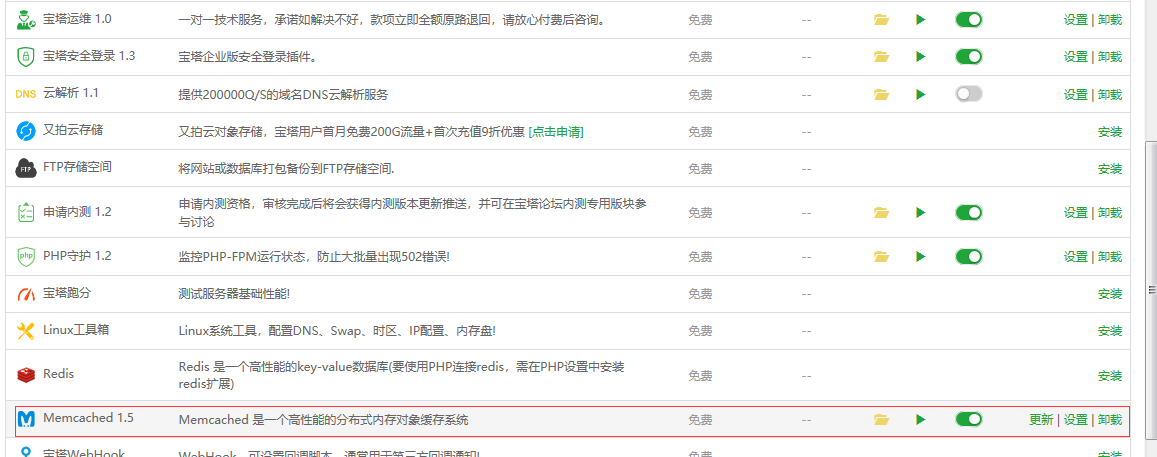Click the Linux工具箱 tools icon

[26, 331]
